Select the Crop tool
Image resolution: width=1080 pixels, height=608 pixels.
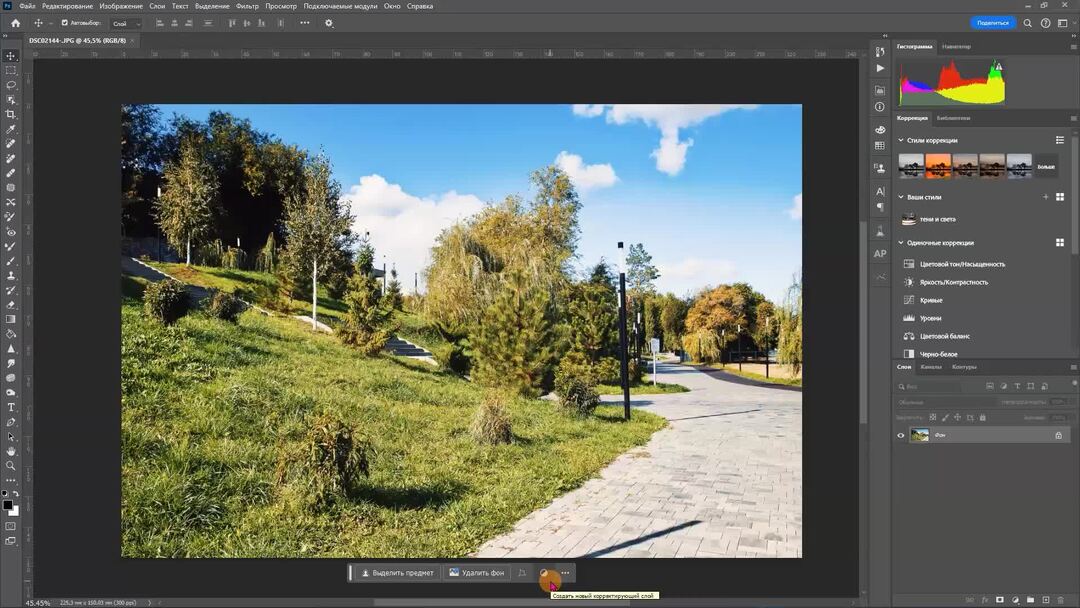[x=11, y=115]
